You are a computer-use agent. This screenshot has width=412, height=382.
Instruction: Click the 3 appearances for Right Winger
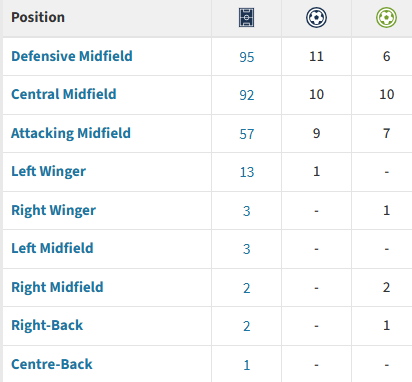[247, 211]
